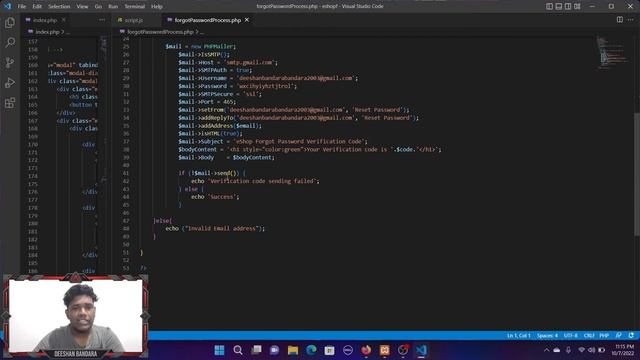Click the feedback icon in status bar
640x360 pixels.
click(x=619, y=335)
